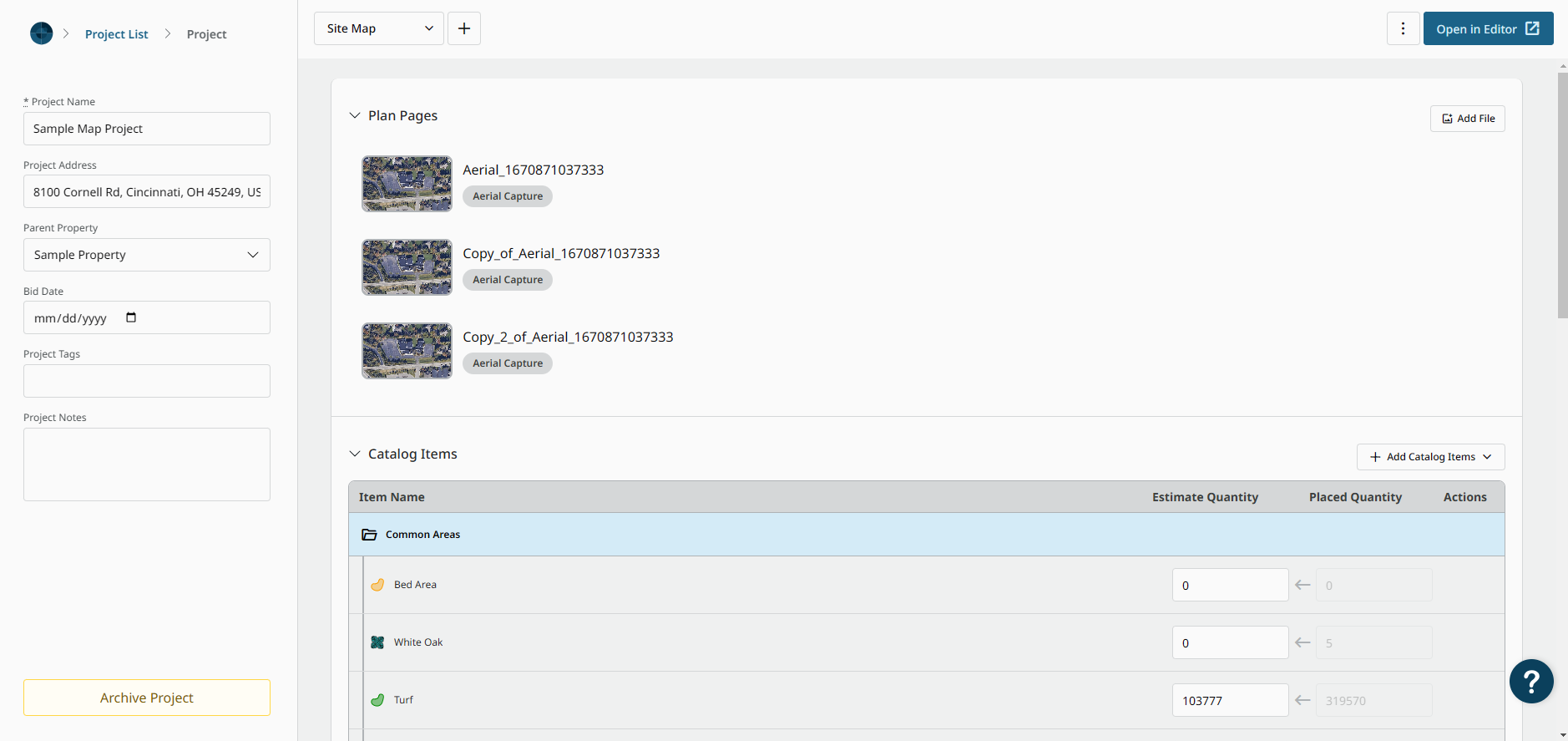Image resolution: width=1568 pixels, height=741 pixels.
Task: Go to Project List breadcrumb
Action: (x=117, y=34)
